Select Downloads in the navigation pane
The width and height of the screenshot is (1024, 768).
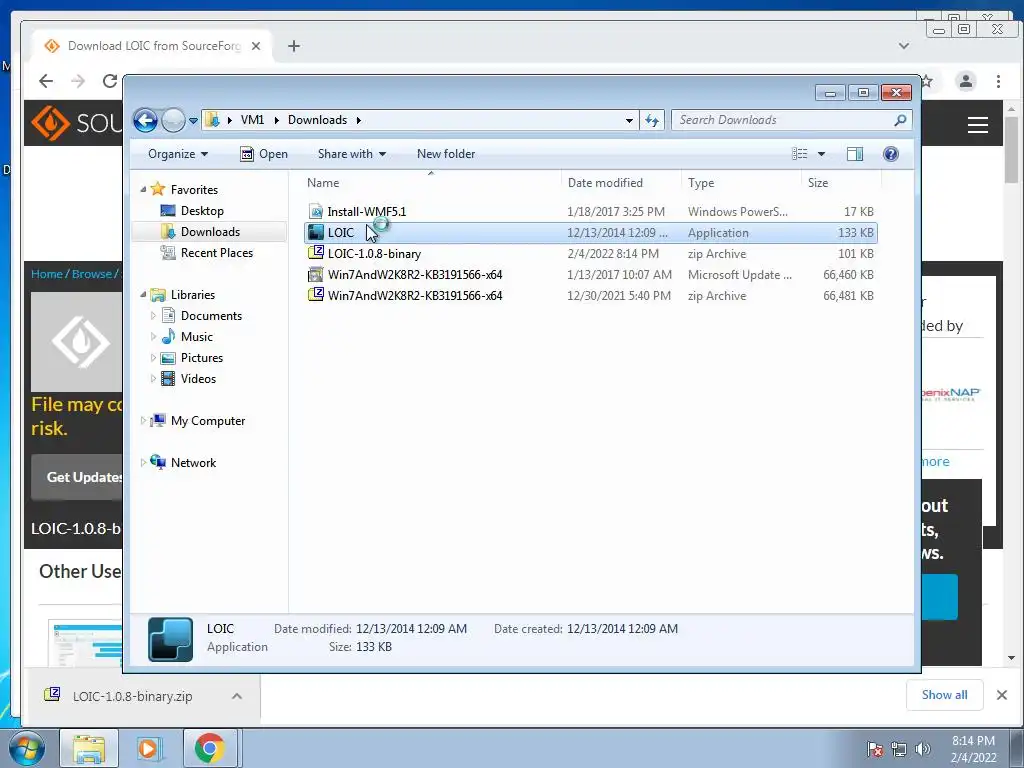[209, 232]
